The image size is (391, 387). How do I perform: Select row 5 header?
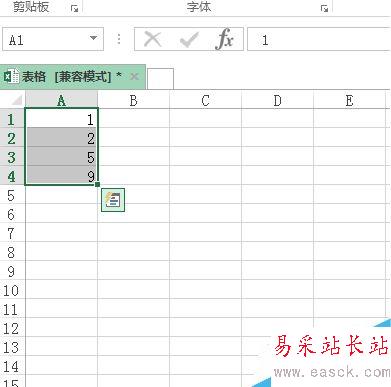[x=12, y=194]
